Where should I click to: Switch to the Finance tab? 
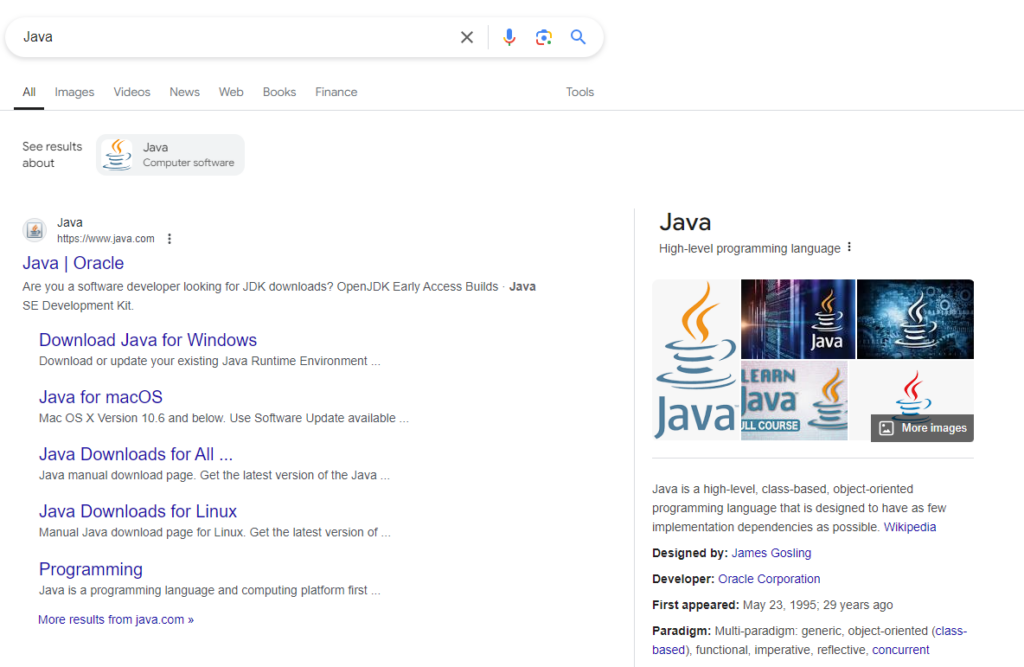click(x=336, y=92)
